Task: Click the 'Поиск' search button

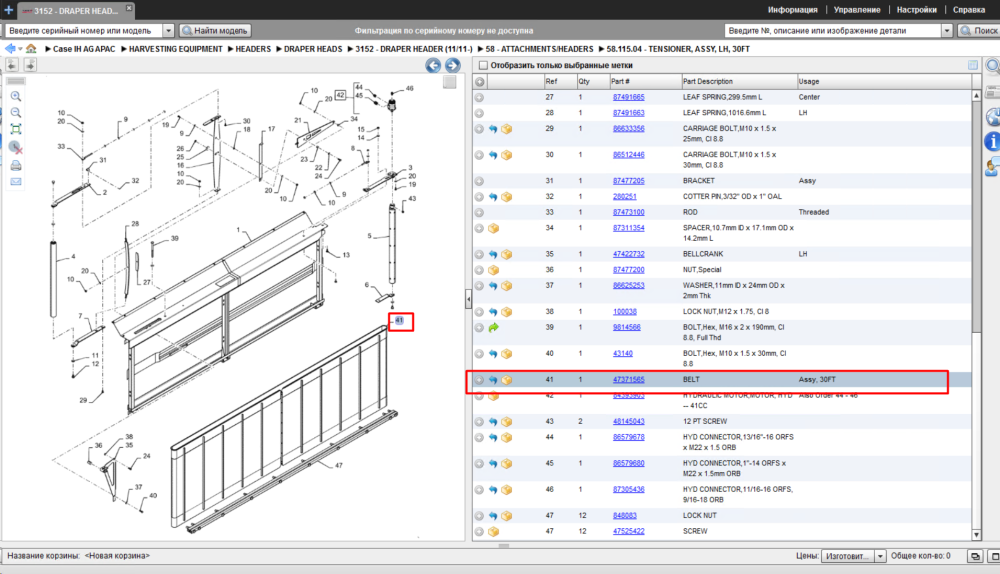Action: [x=979, y=31]
